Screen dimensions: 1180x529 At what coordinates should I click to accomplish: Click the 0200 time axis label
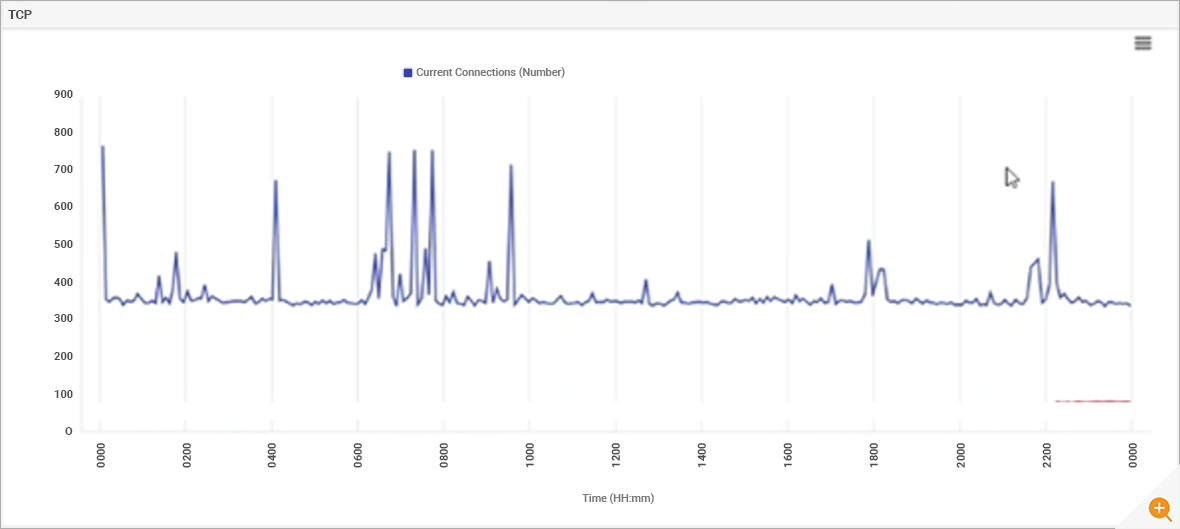(x=187, y=456)
